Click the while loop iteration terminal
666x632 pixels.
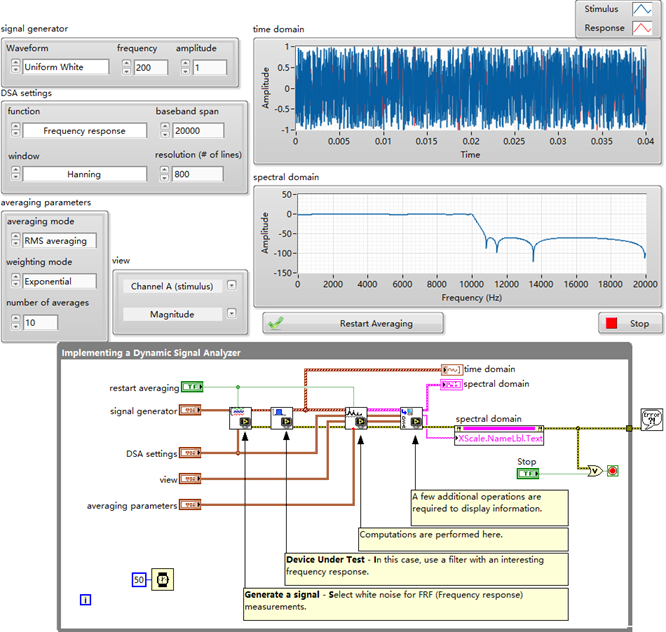pyautogui.click(x=86, y=600)
